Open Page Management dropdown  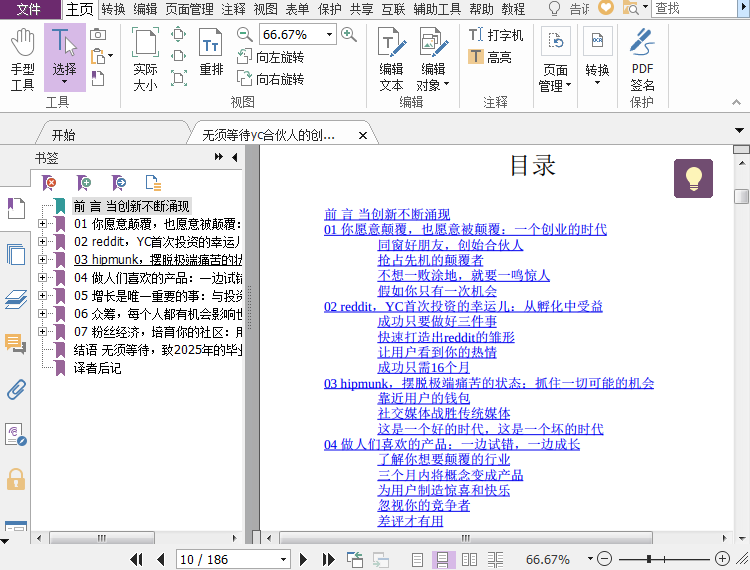pos(555,59)
